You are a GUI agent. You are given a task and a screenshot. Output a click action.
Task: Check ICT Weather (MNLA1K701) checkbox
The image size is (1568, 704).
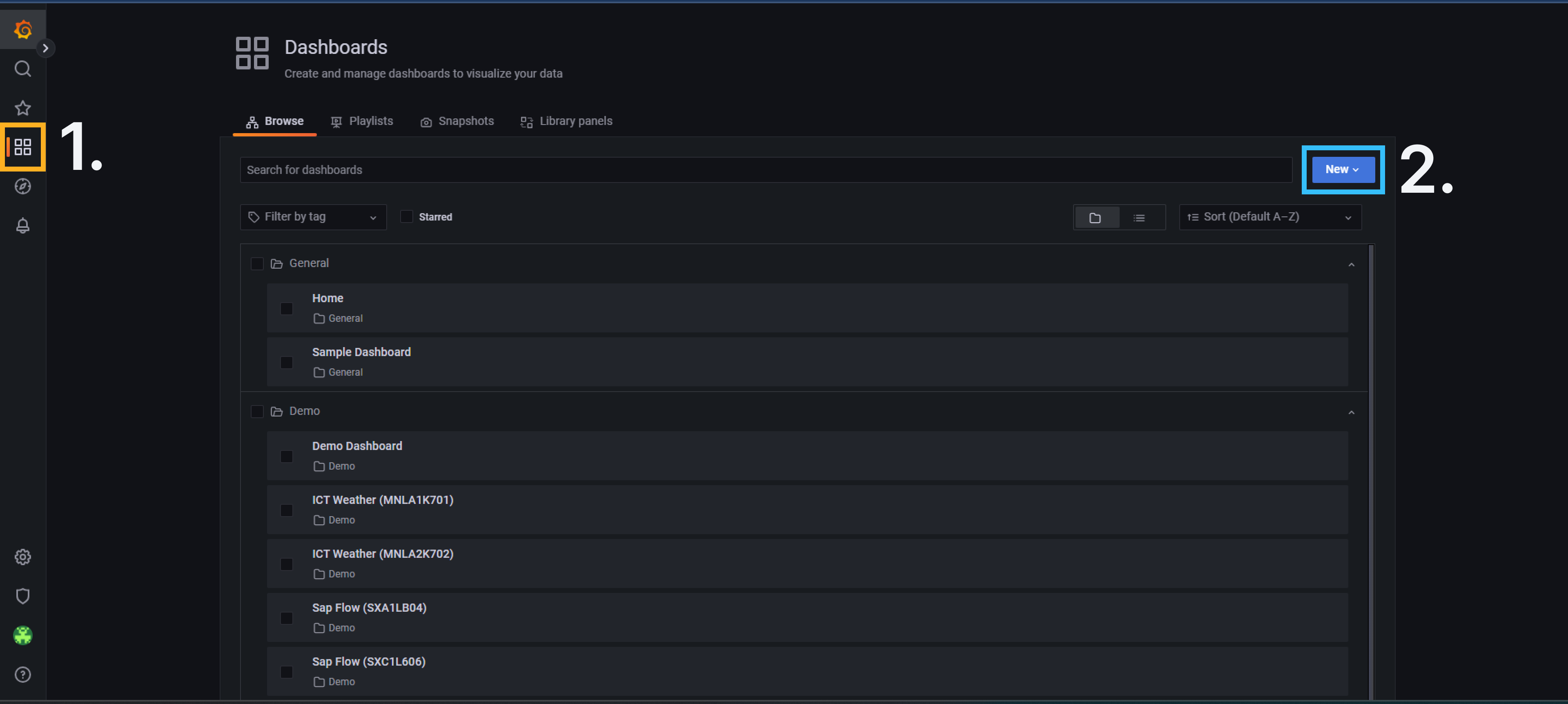pyautogui.click(x=286, y=510)
